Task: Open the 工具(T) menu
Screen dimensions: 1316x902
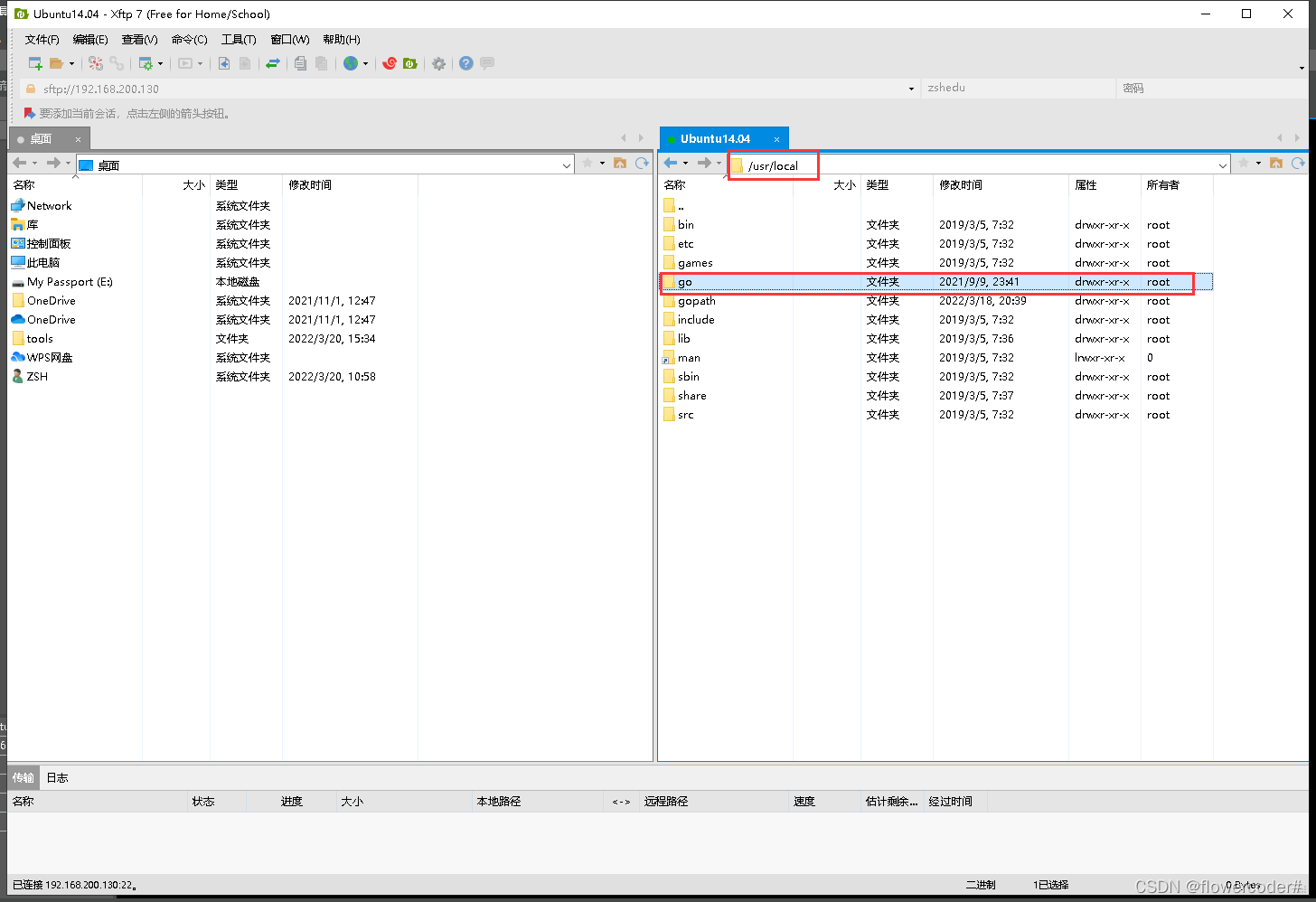Action: click(239, 40)
